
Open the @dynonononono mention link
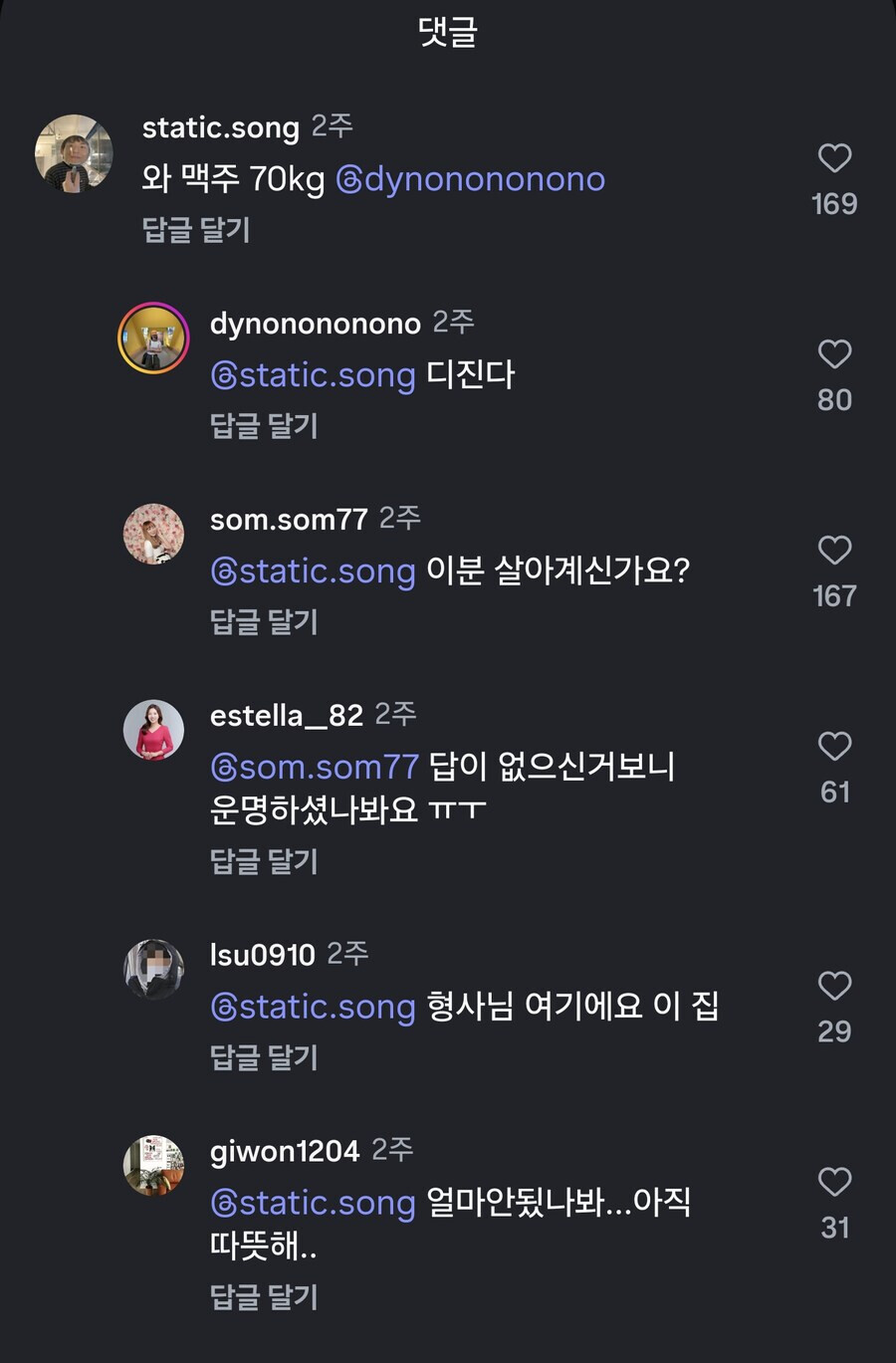(471, 179)
